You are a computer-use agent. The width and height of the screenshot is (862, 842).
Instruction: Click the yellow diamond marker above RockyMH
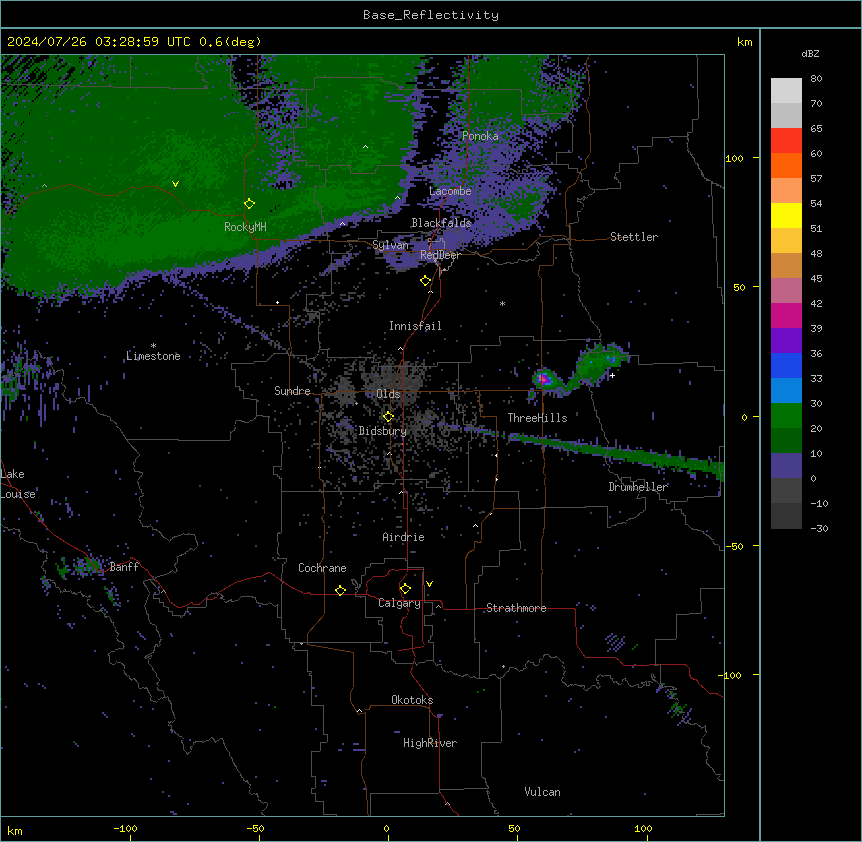coord(249,204)
